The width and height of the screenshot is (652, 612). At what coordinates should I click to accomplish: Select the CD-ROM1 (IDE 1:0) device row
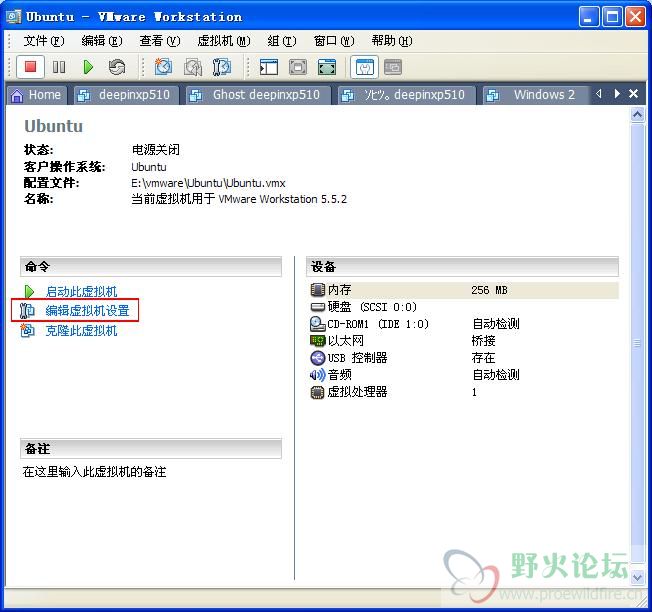pos(464,324)
